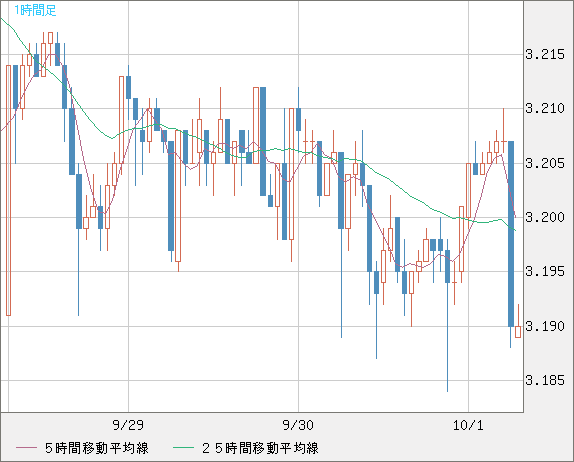574x462 pixels.
Task: Select the 3.210 price axis label
Action: [545, 108]
